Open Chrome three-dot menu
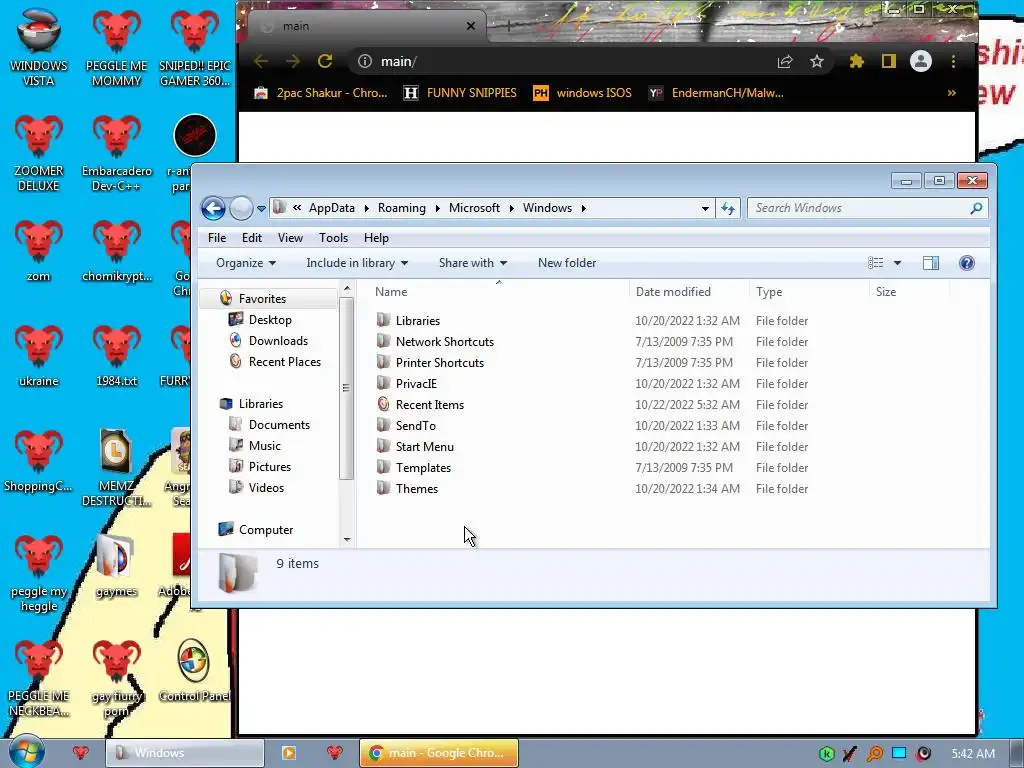Viewport: 1024px width, 768px height. tap(953, 61)
